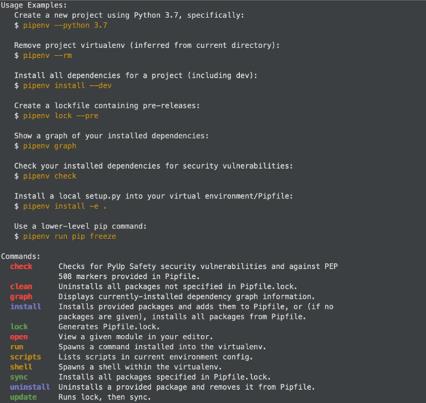Select the 'scripts' command in the list
Viewport: 426px width, 403px height.
coord(26,357)
